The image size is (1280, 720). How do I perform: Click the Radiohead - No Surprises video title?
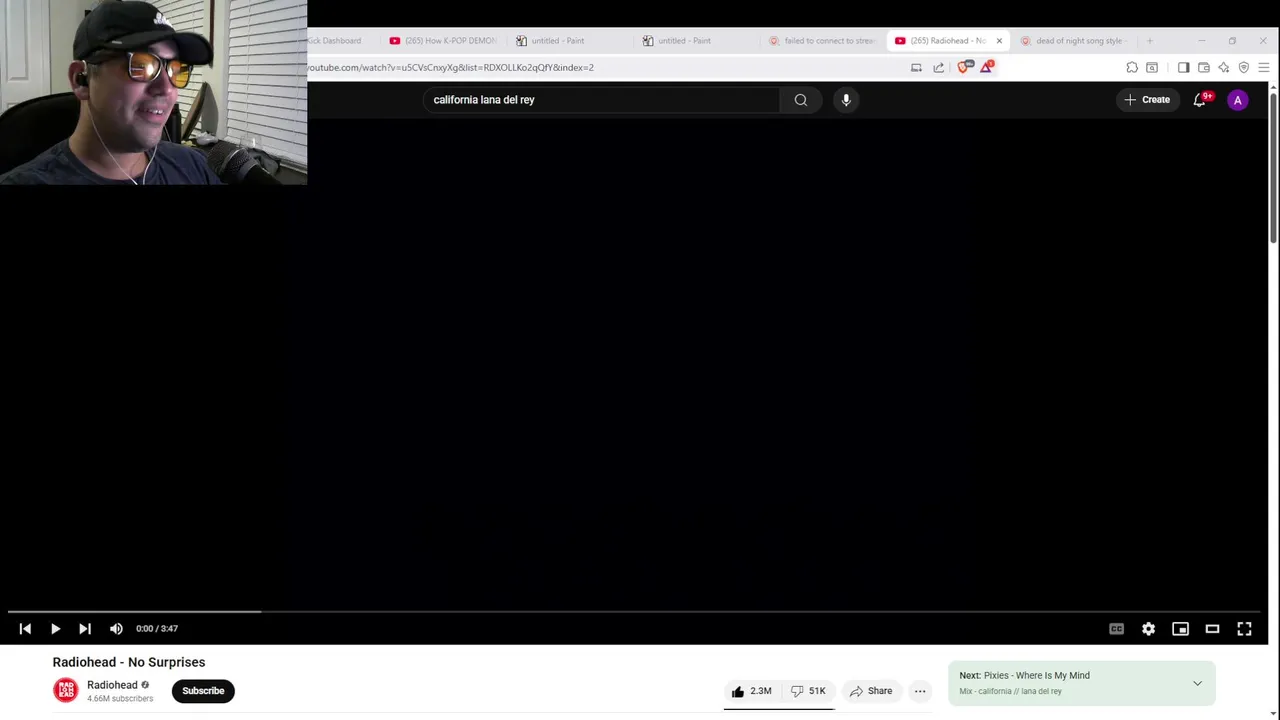click(129, 662)
